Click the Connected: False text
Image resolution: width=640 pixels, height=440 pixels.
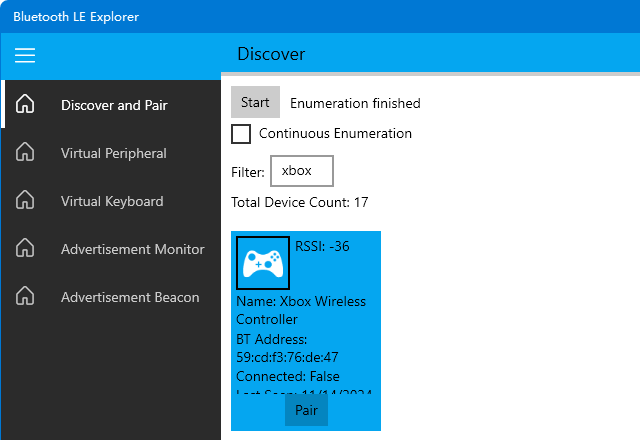[x=287, y=376]
